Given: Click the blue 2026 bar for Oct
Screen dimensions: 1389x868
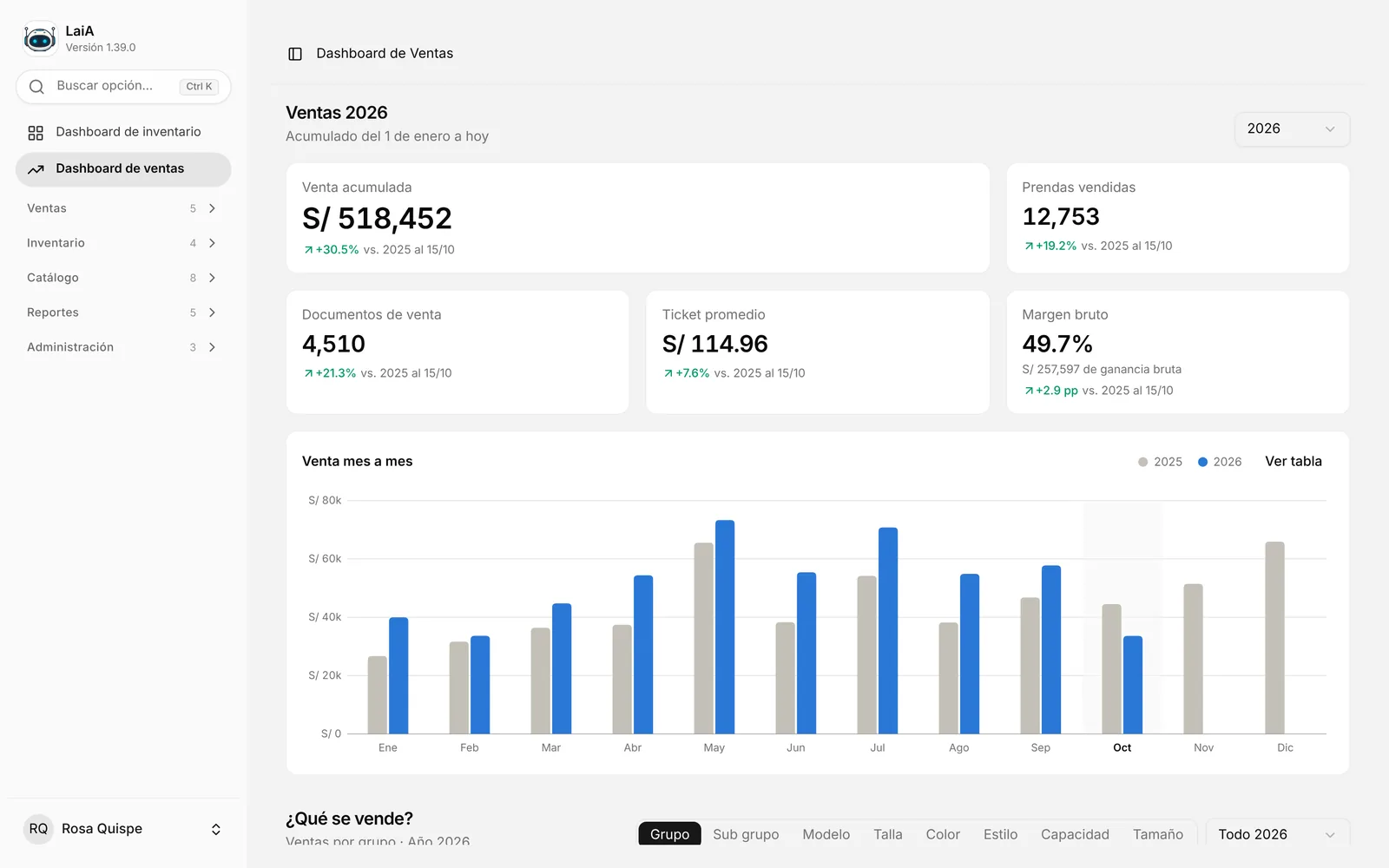Looking at the screenshot, I should coord(1133,685).
